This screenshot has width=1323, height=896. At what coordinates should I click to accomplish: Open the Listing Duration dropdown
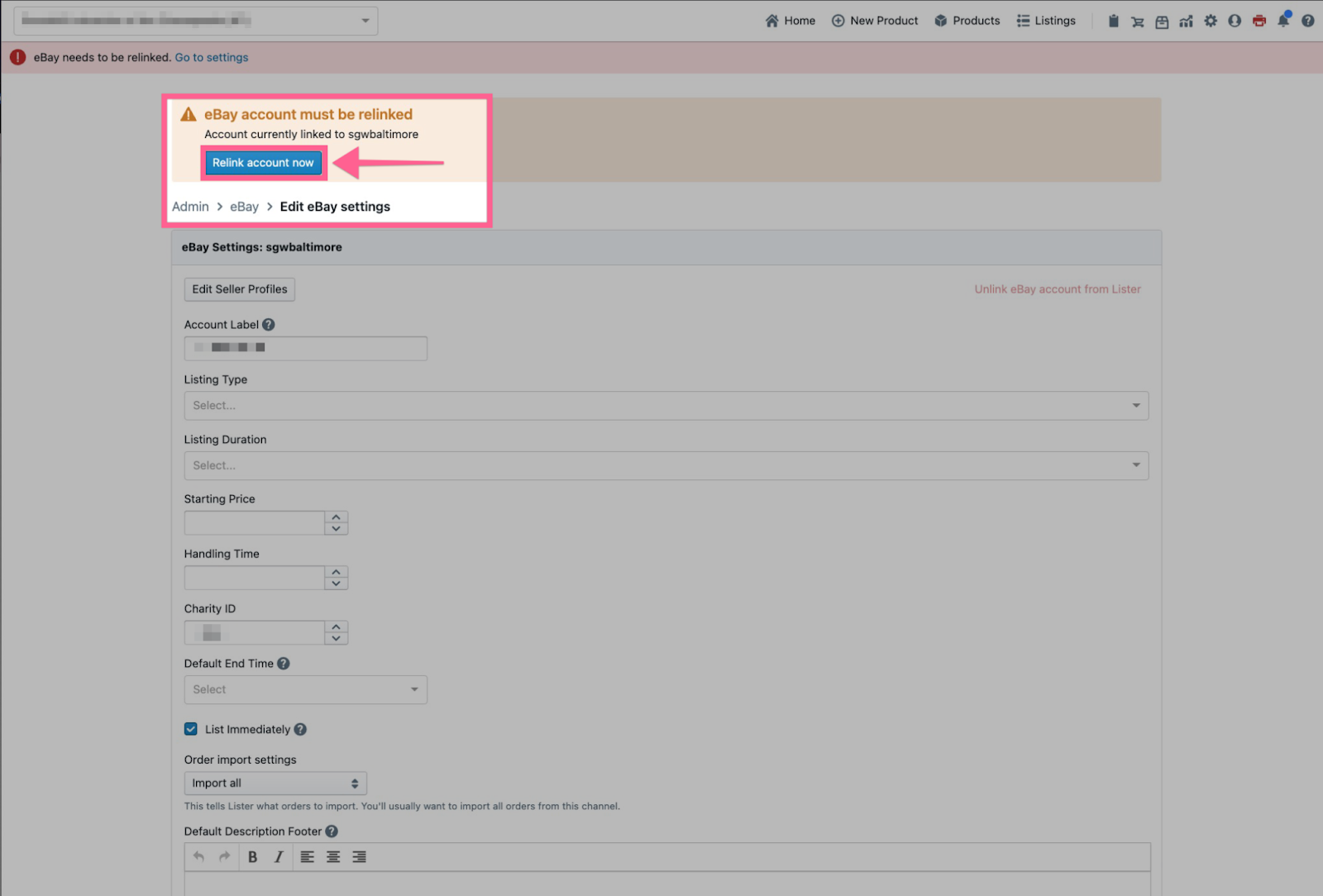tap(666, 465)
